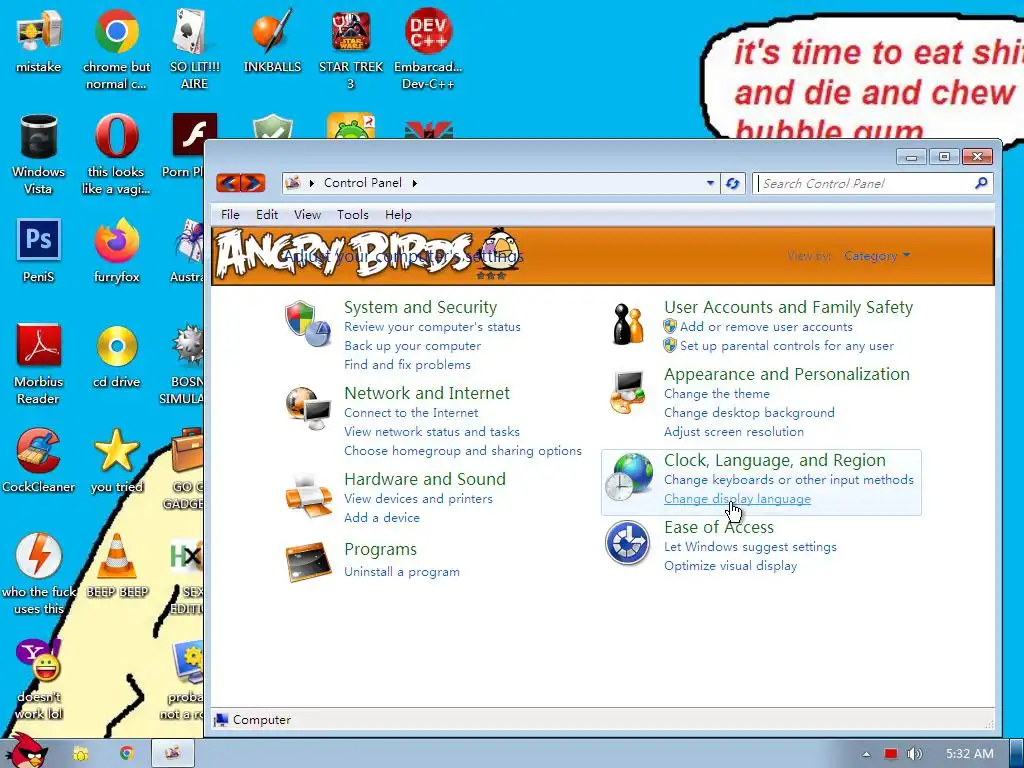Viewport: 1024px width, 768px height.
Task: Open the View by Category dropdown
Action: (876, 256)
